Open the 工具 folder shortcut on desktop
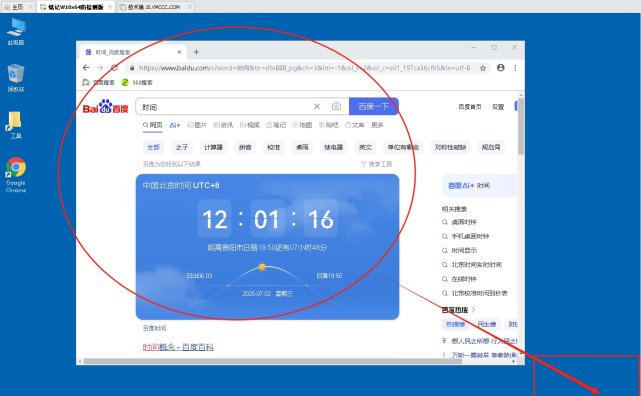Image resolution: width=641 pixels, height=396 pixels. point(15,125)
